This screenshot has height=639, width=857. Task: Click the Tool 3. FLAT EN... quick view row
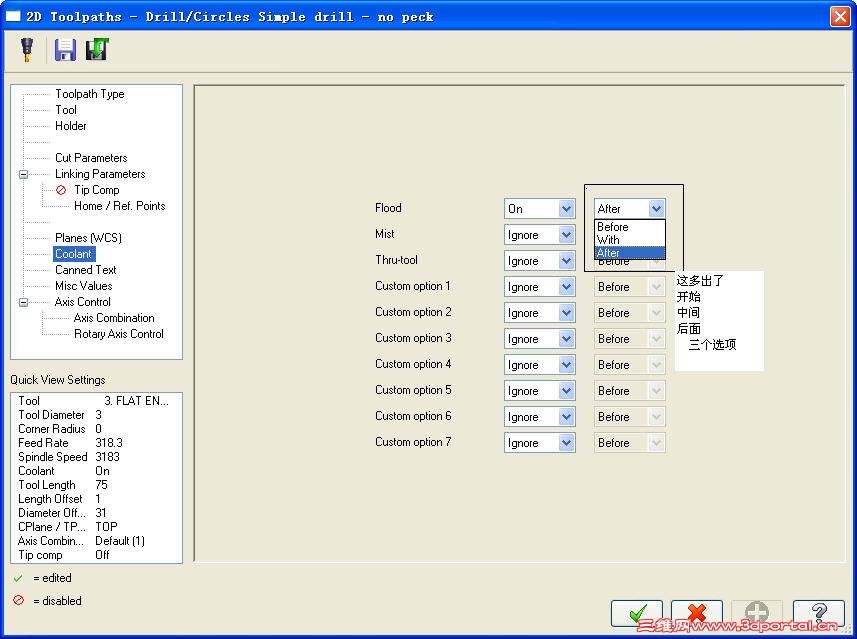96,401
